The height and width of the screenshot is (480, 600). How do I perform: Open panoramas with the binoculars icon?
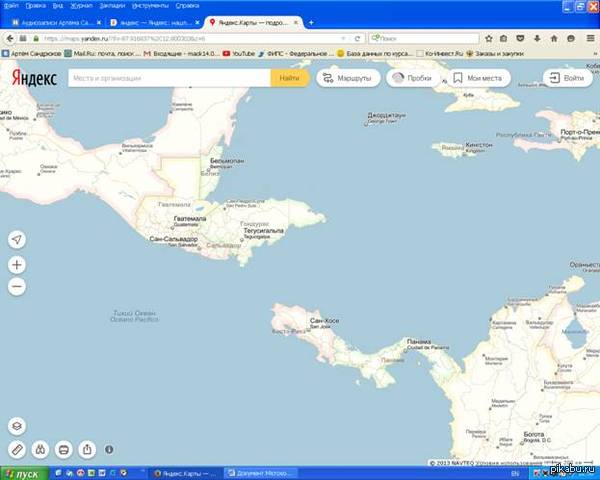(x=40, y=449)
